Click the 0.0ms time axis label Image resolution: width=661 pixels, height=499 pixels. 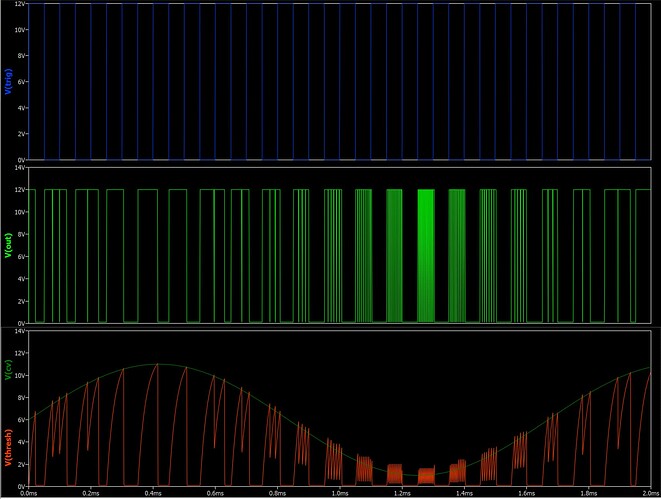click(30, 493)
